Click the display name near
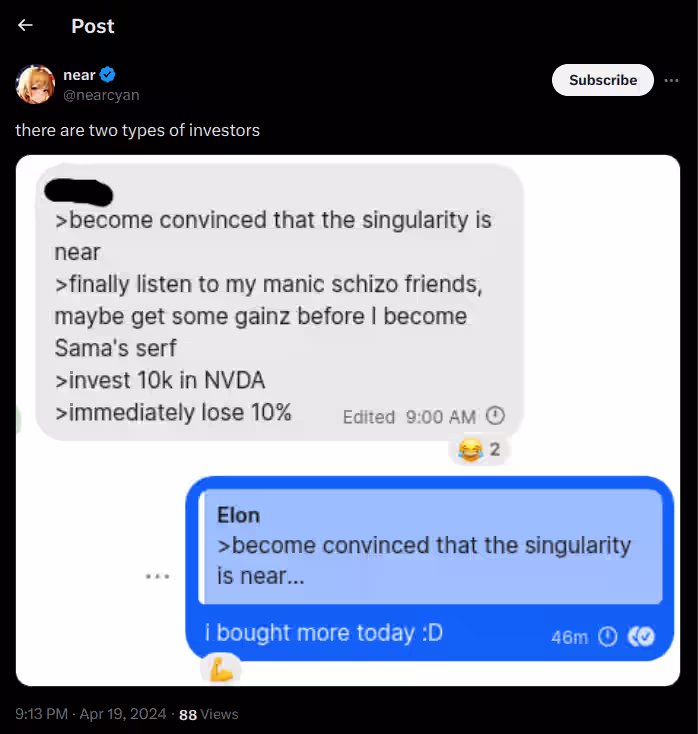Viewport: 698px width, 734px height. [x=79, y=75]
